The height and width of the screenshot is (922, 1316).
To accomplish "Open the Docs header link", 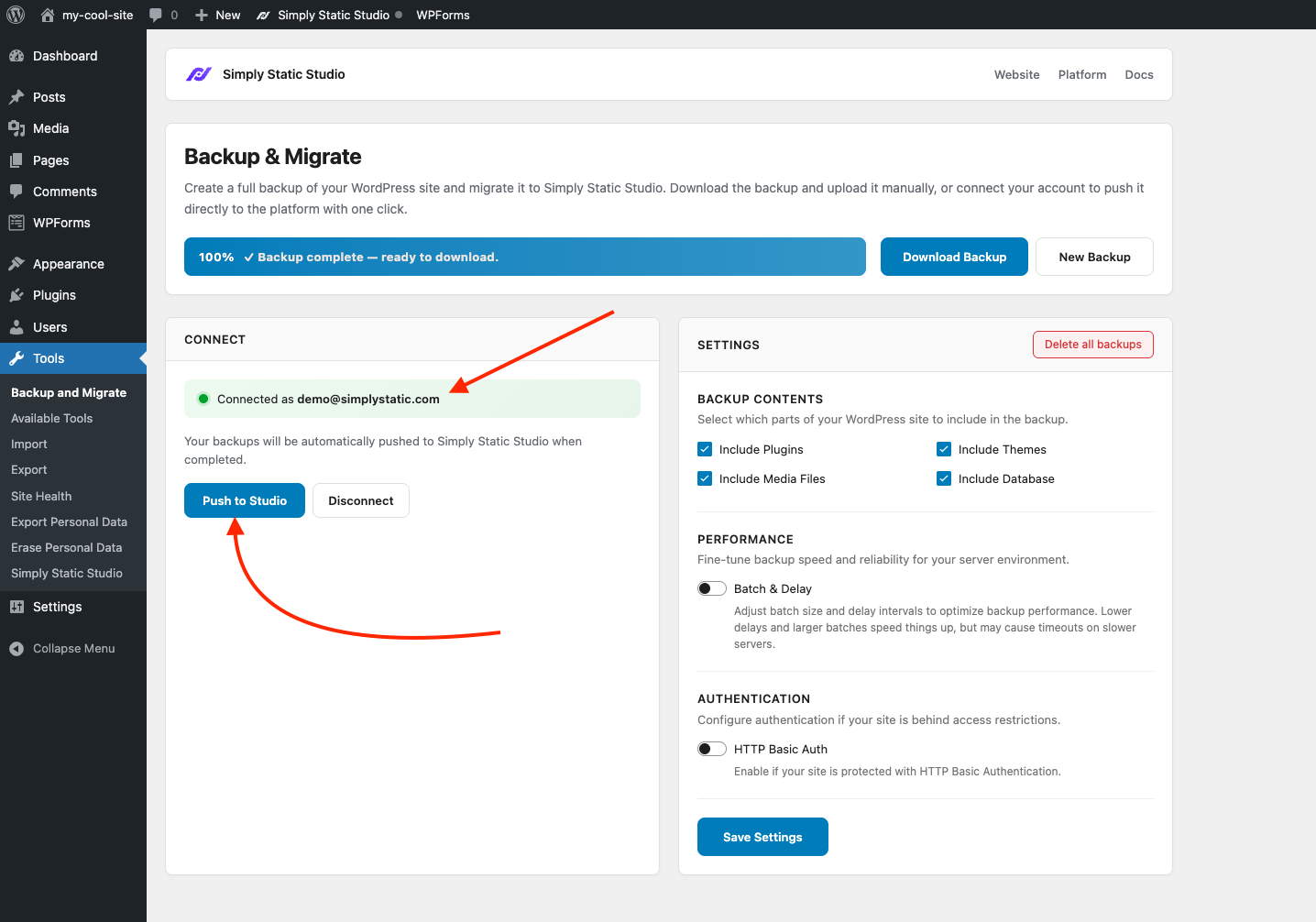I will (1139, 74).
